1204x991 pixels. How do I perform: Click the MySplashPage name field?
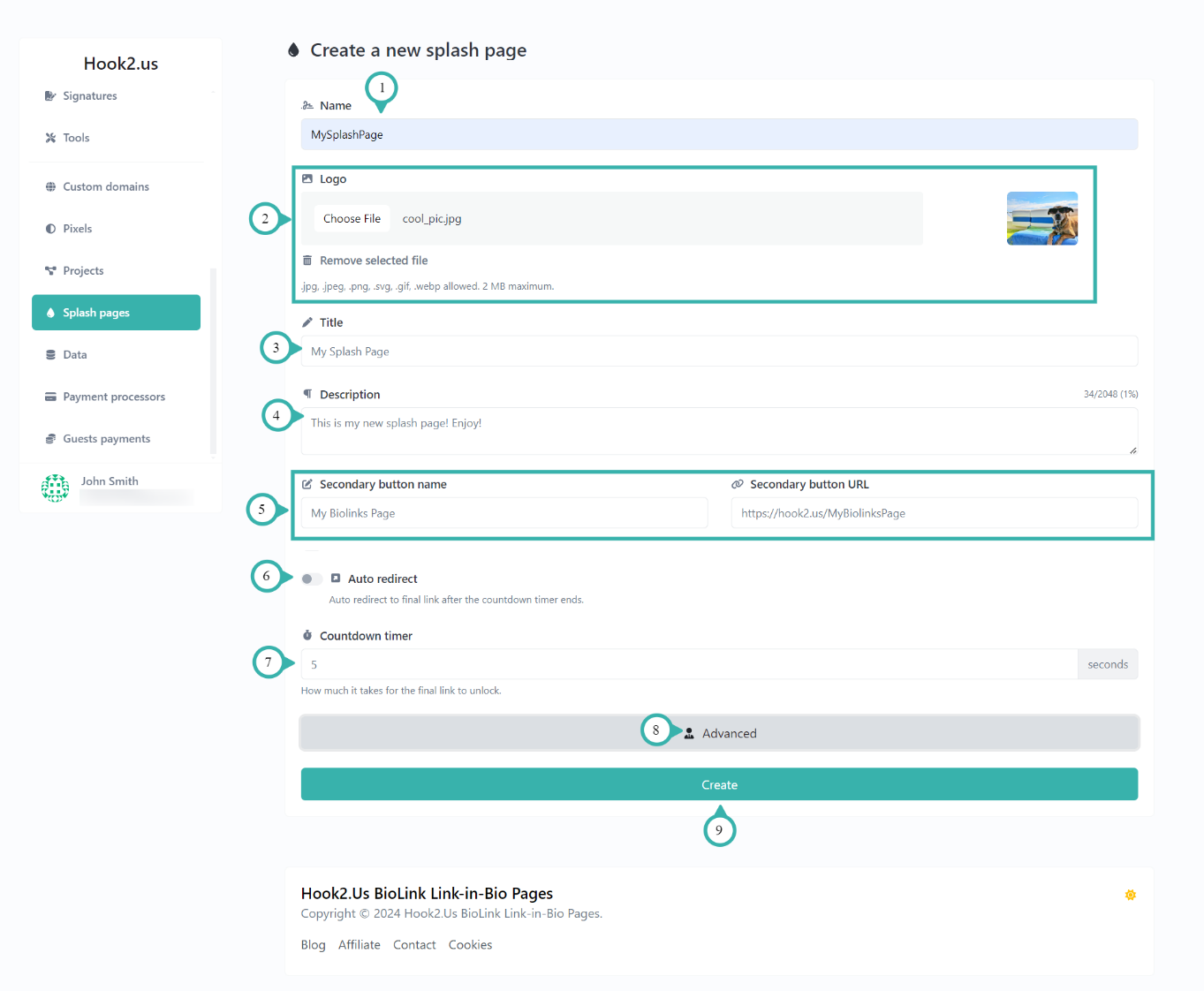click(x=719, y=134)
